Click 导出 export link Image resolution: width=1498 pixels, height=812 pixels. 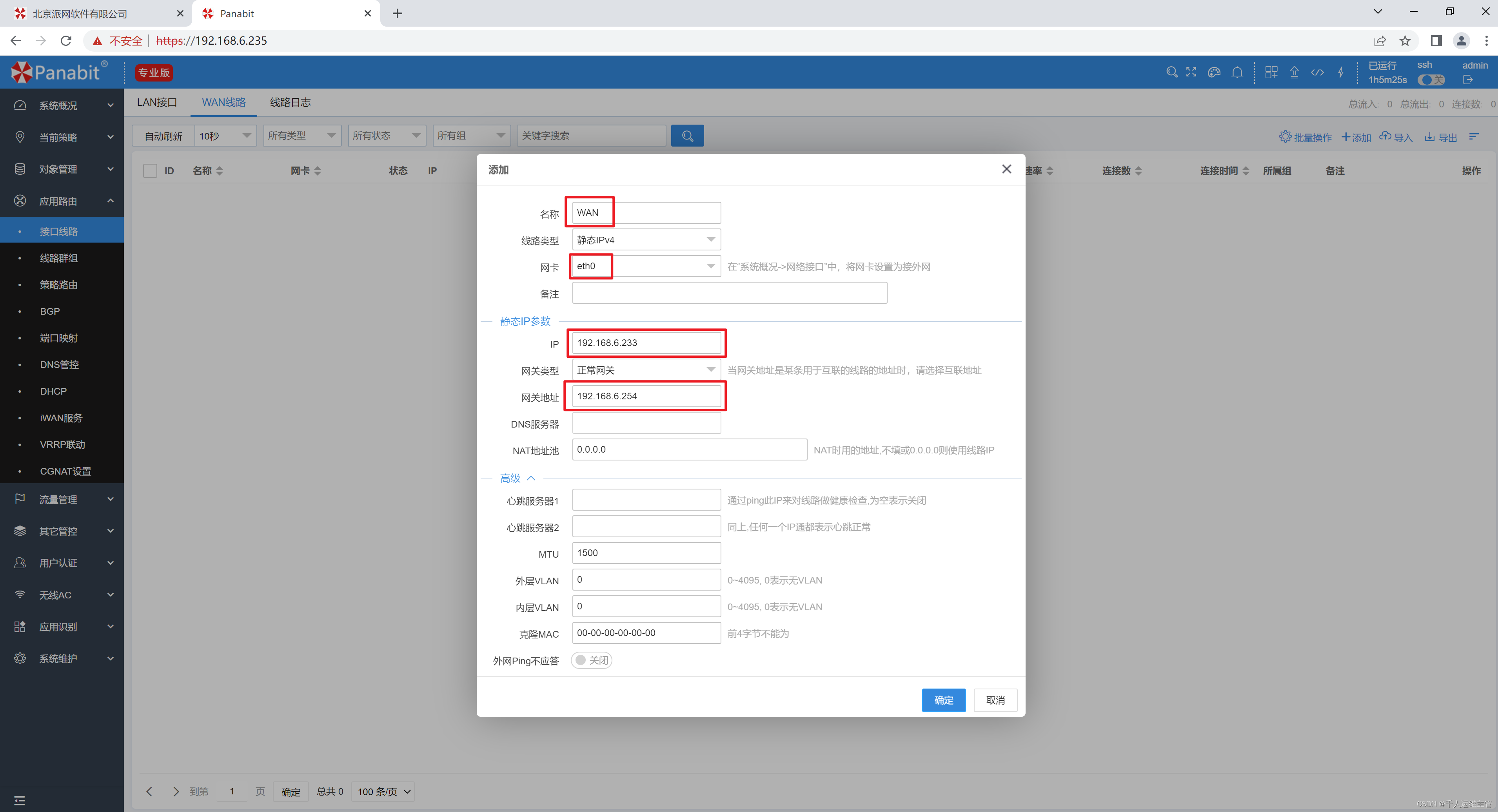pos(1440,137)
